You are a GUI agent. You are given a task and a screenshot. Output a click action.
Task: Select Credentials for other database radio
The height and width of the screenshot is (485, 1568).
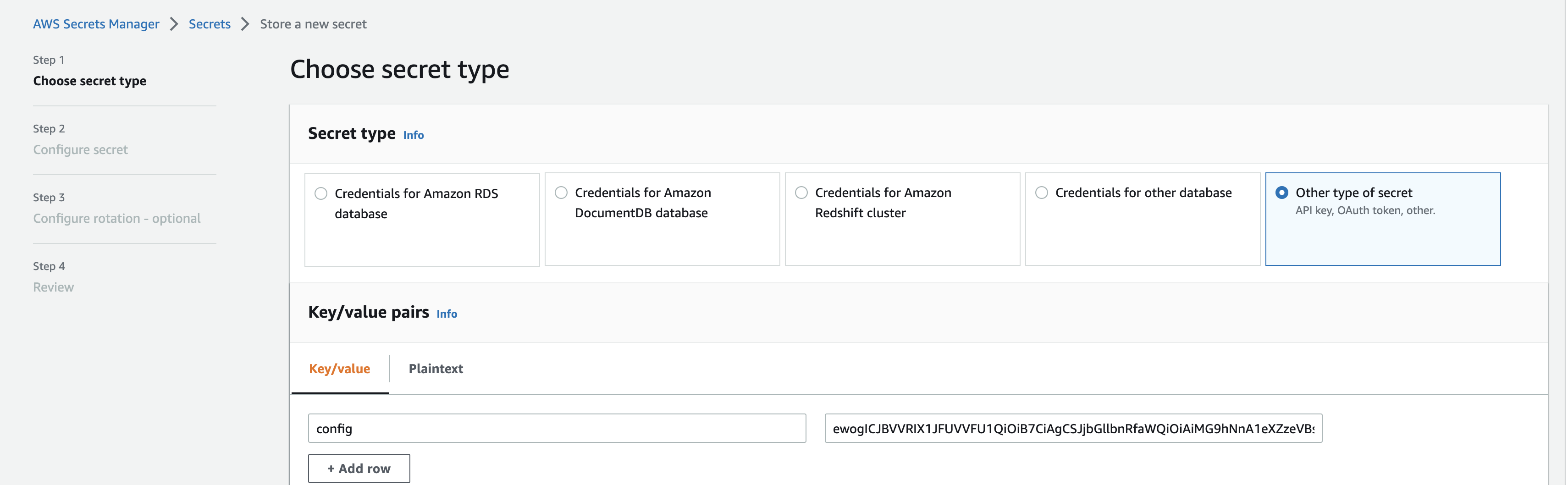coord(1042,192)
